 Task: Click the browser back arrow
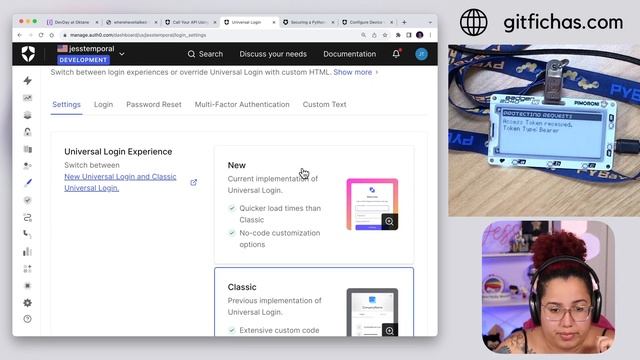20,35
